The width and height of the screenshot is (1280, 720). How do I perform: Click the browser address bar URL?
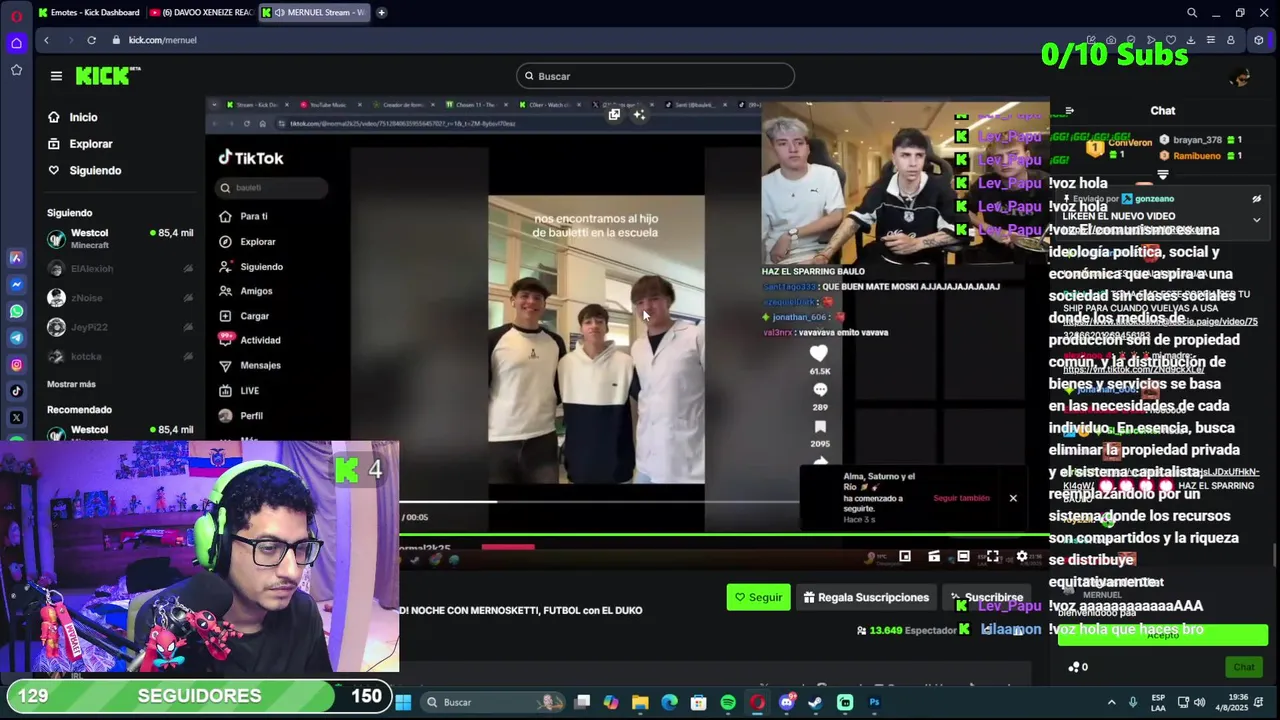click(x=162, y=40)
